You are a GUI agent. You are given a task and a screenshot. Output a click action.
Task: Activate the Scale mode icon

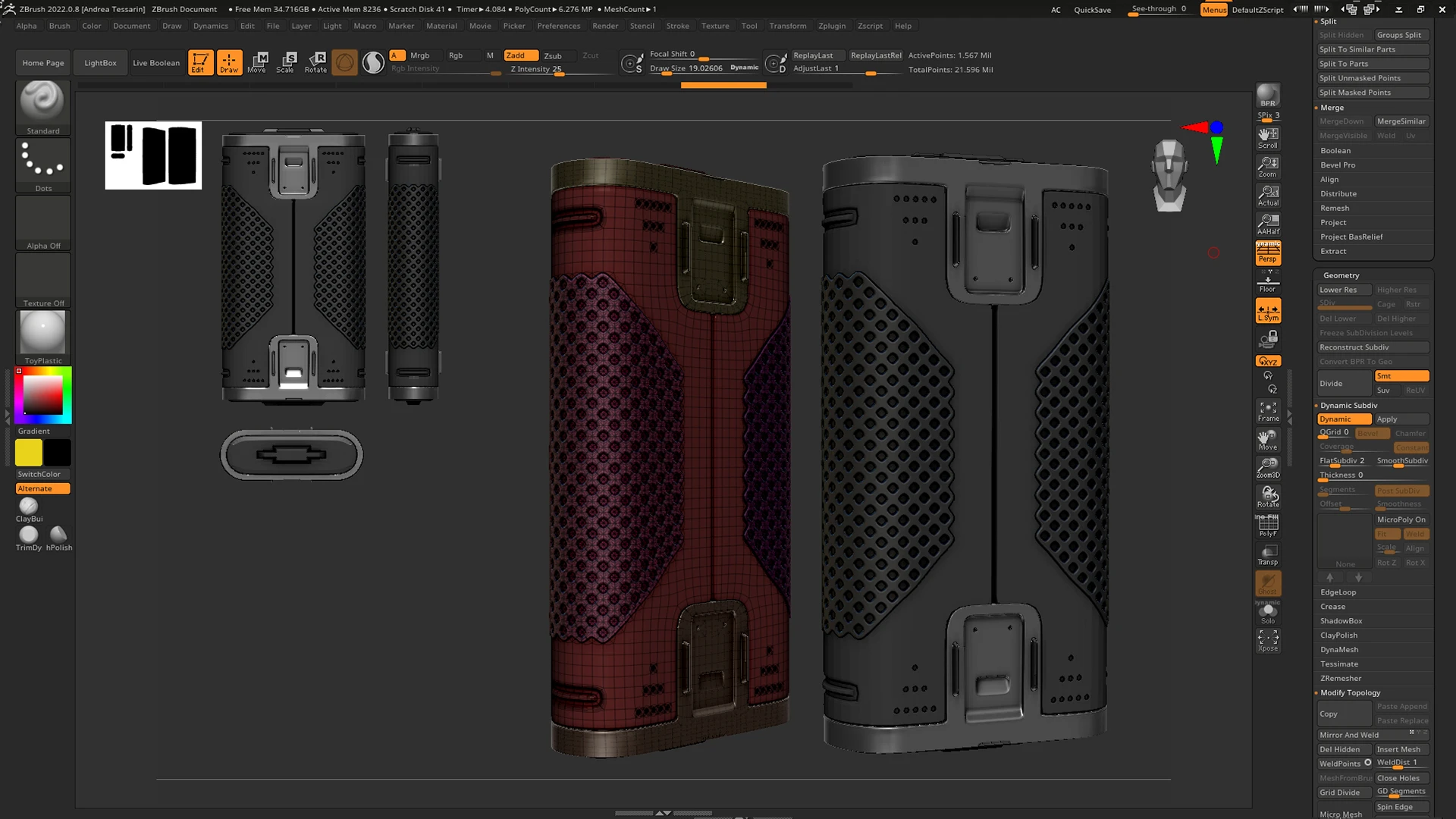pyautogui.click(x=286, y=62)
